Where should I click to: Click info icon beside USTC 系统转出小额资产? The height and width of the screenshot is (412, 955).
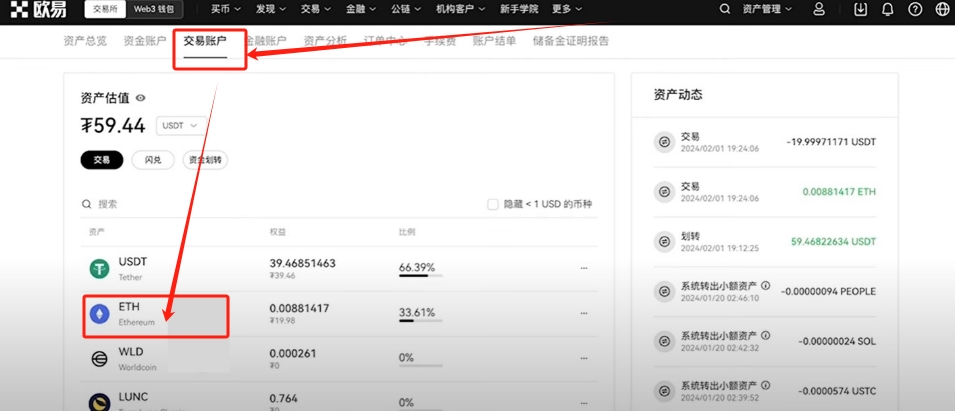click(x=766, y=385)
